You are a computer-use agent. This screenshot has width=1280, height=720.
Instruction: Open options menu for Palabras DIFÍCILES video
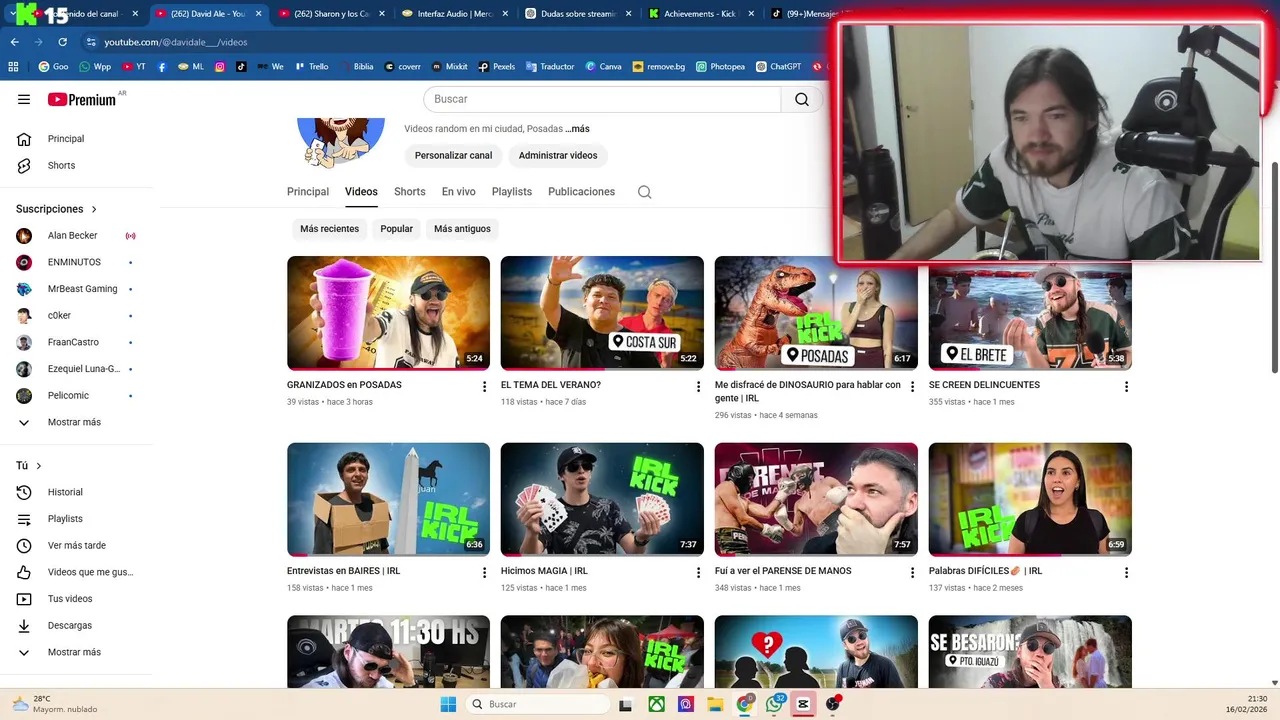click(1127, 573)
